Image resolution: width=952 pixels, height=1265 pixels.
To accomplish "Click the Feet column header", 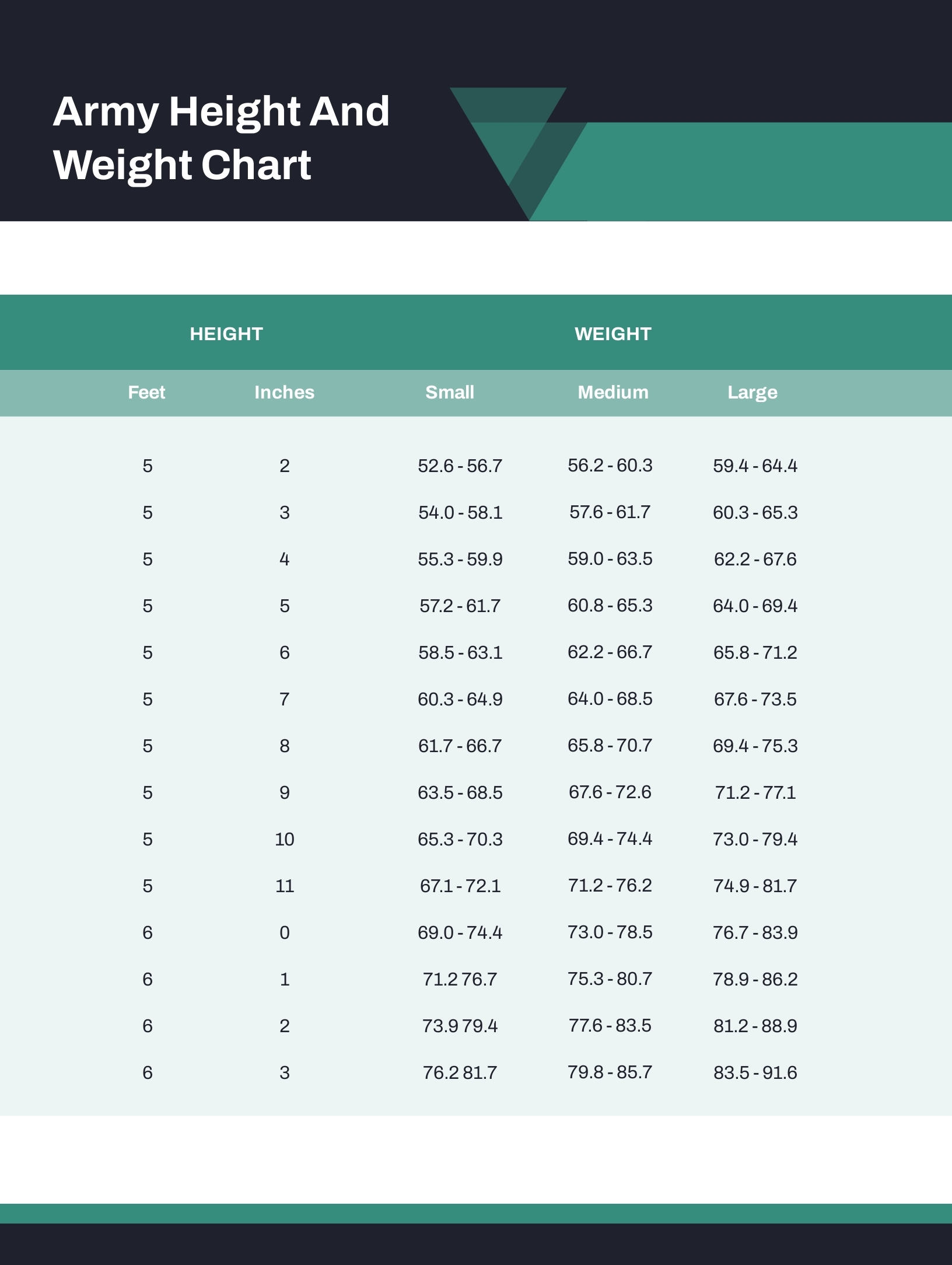I will coord(146,392).
